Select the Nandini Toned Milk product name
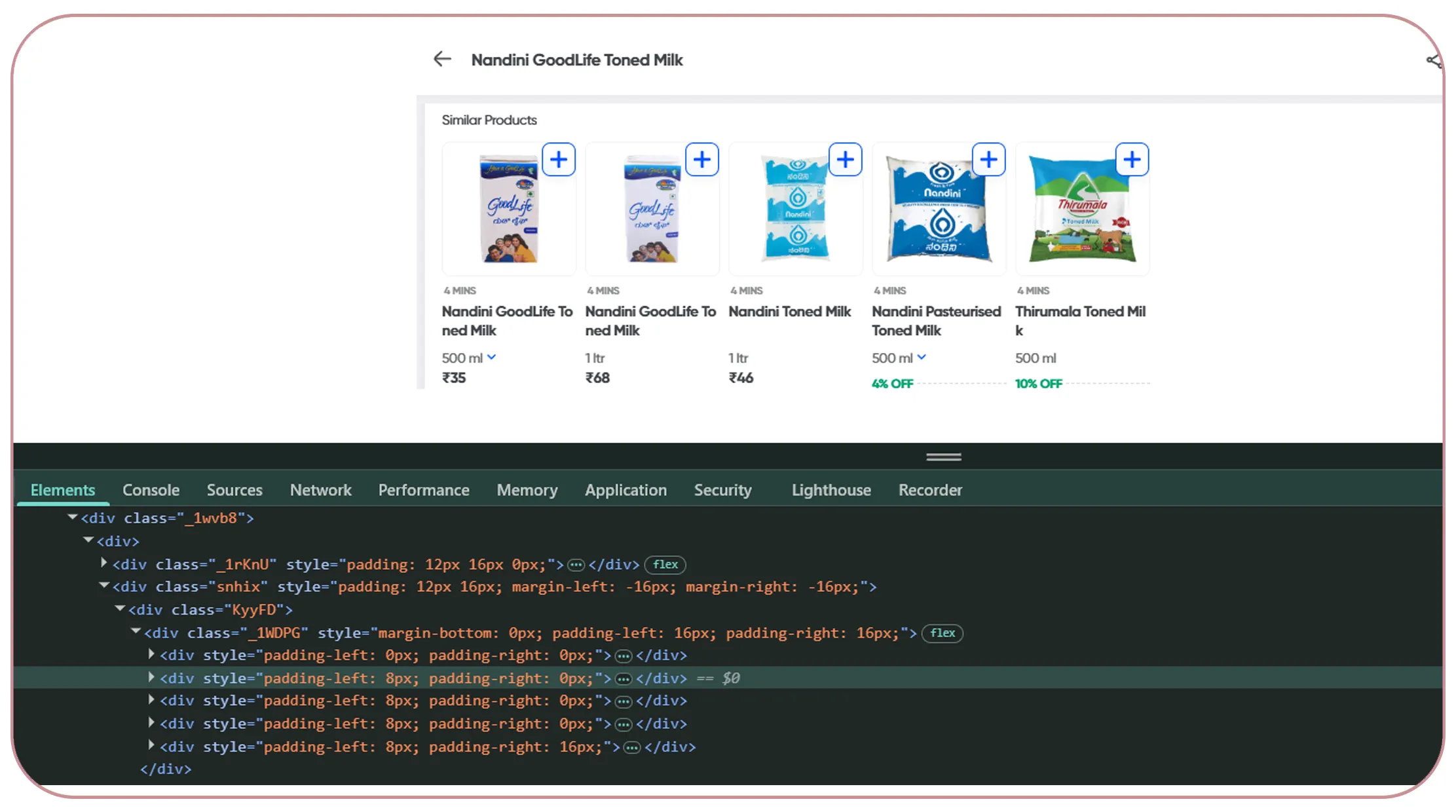 (x=789, y=312)
